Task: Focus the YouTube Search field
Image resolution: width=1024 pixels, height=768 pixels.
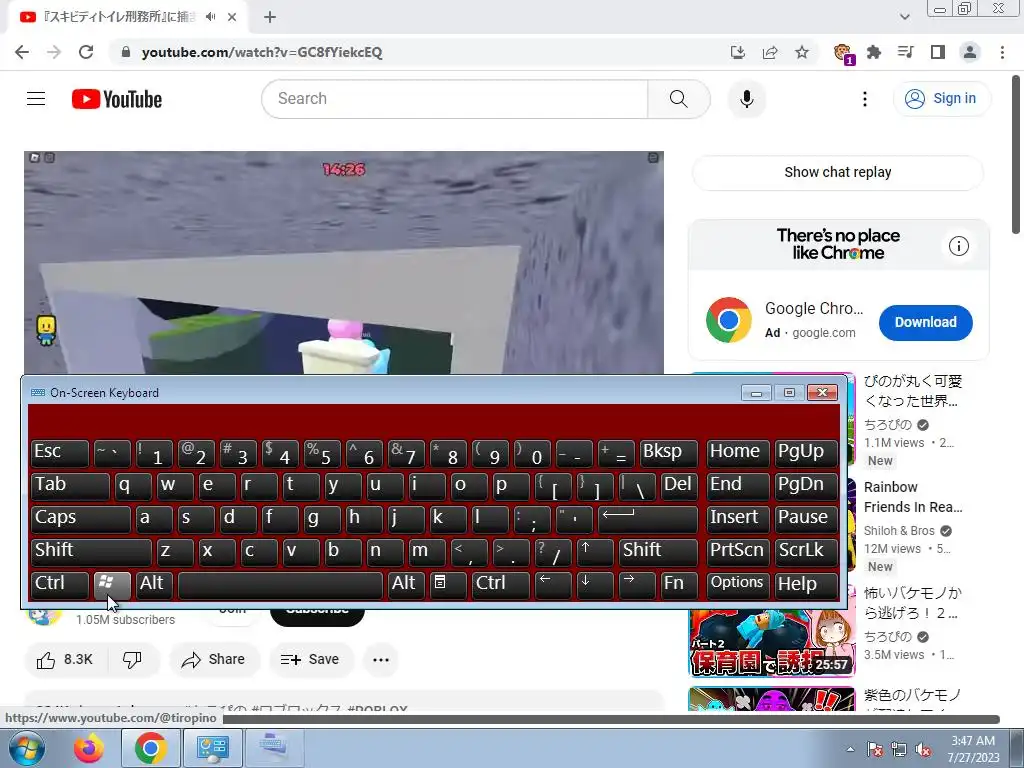Action: coord(456,99)
